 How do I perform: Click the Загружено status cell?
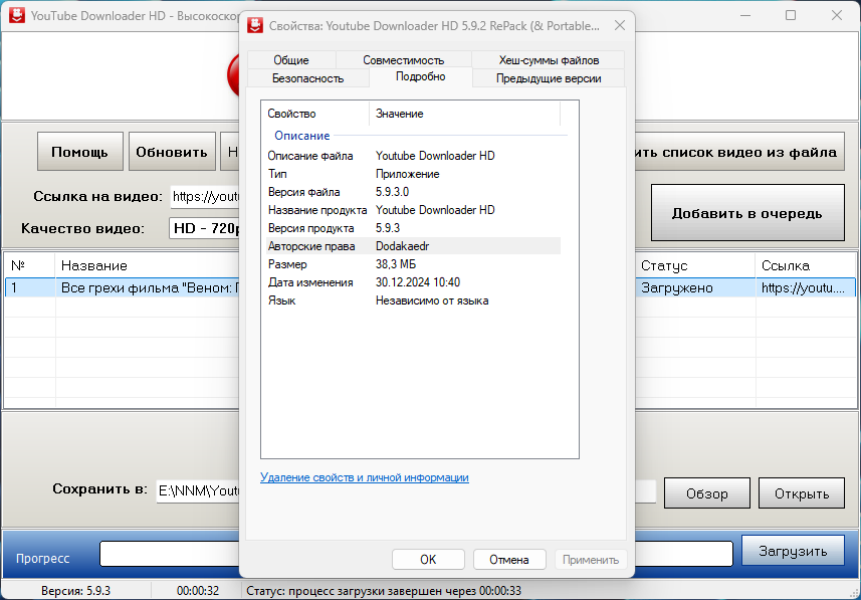pos(695,288)
